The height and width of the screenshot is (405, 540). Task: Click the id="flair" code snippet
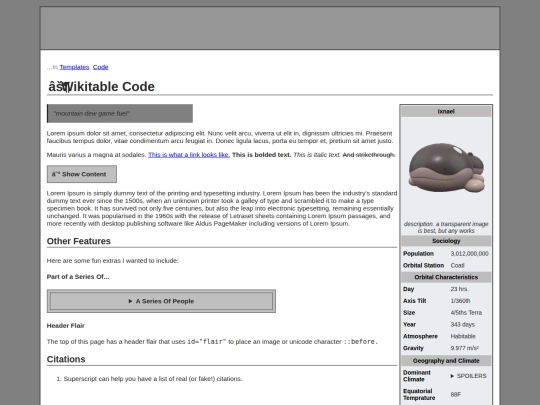[207, 342]
